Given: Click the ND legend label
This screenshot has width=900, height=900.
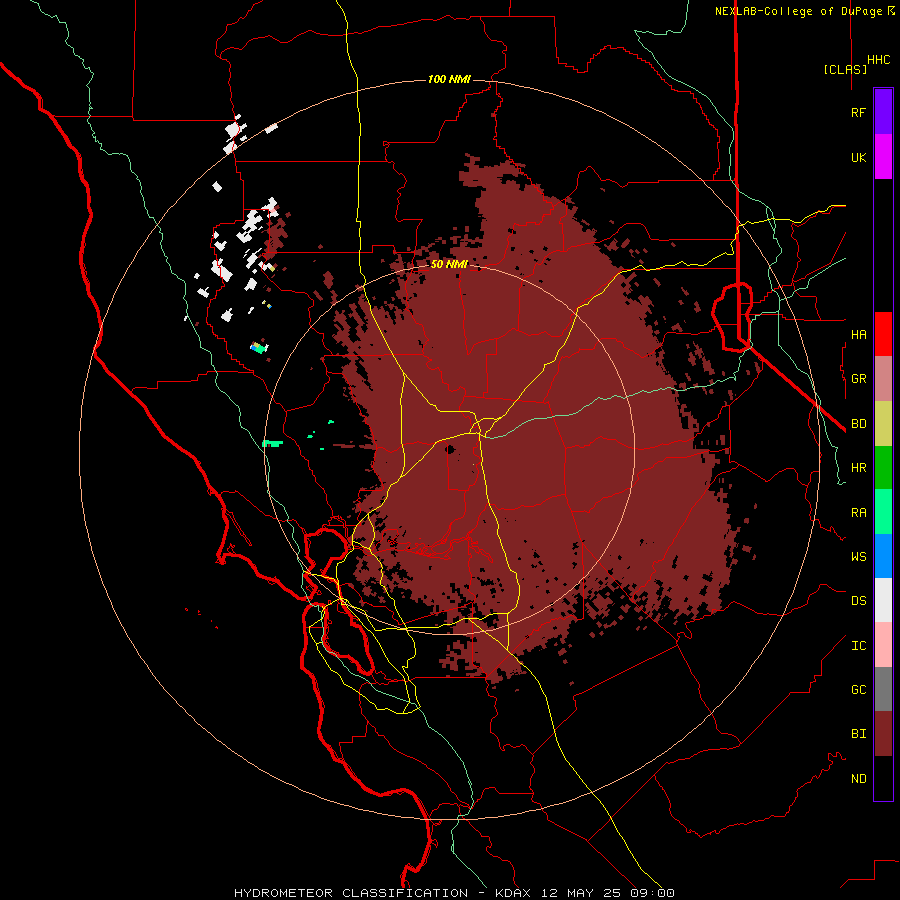Looking at the screenshot, I should click(858, 779).
